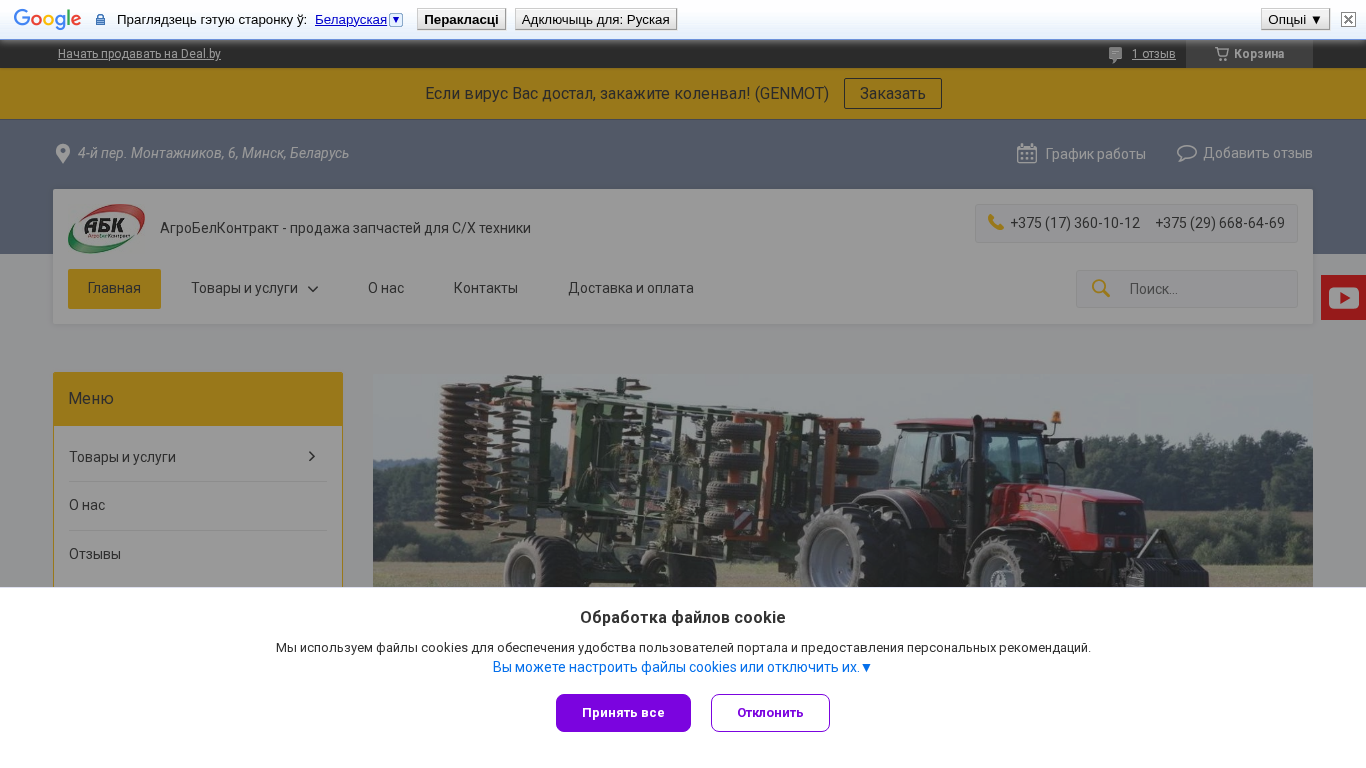Click the Перакласці translate button

(x=461, y=19)
